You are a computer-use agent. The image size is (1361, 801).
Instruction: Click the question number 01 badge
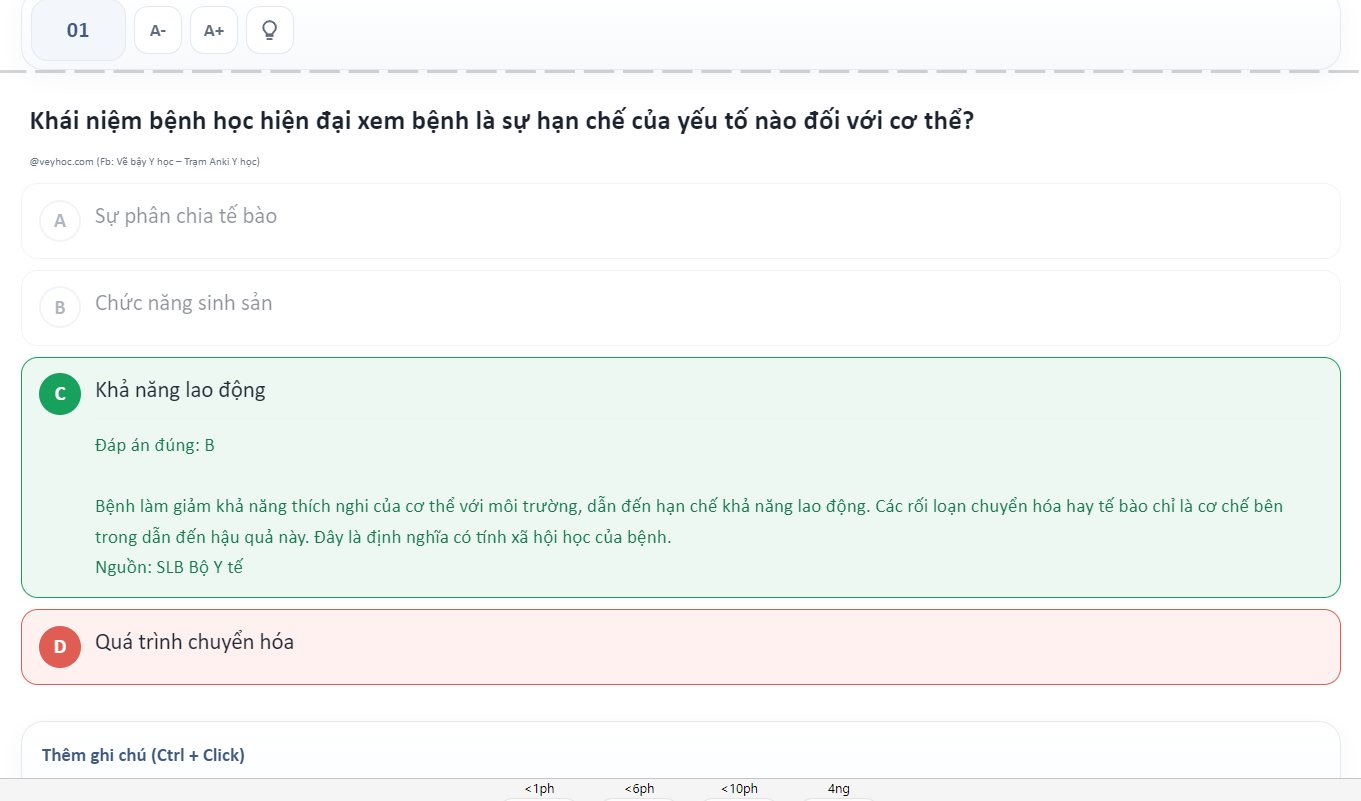[x=78, y=30]
